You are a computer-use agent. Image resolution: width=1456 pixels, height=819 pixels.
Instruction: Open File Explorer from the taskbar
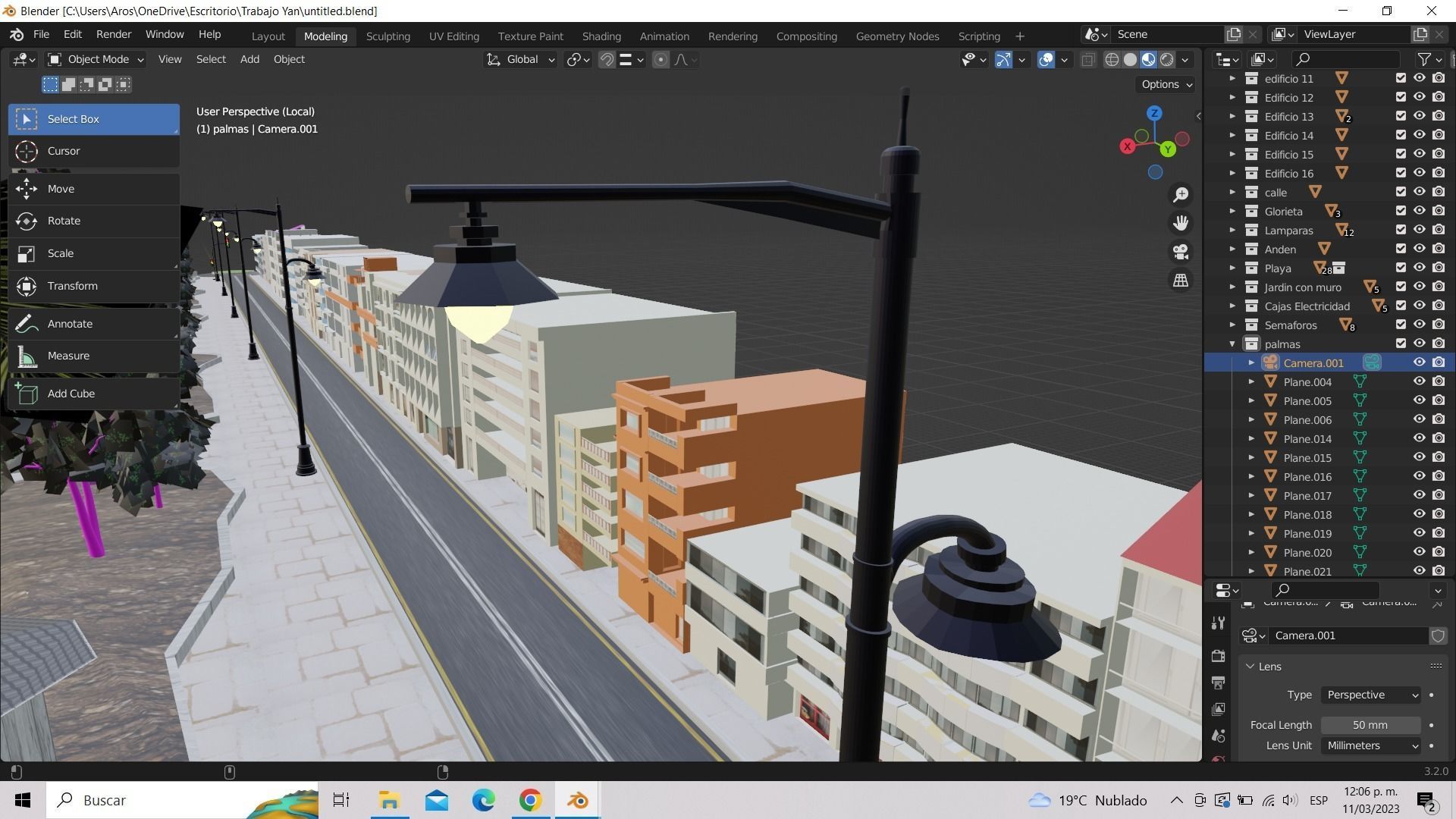[x=389, y=800]
